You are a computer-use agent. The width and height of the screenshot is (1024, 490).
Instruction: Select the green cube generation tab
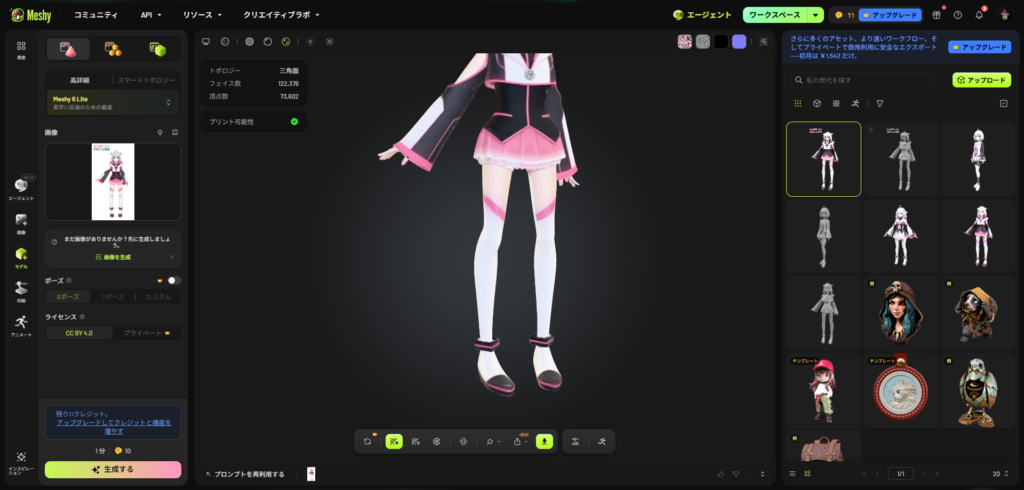pos(158,49)
